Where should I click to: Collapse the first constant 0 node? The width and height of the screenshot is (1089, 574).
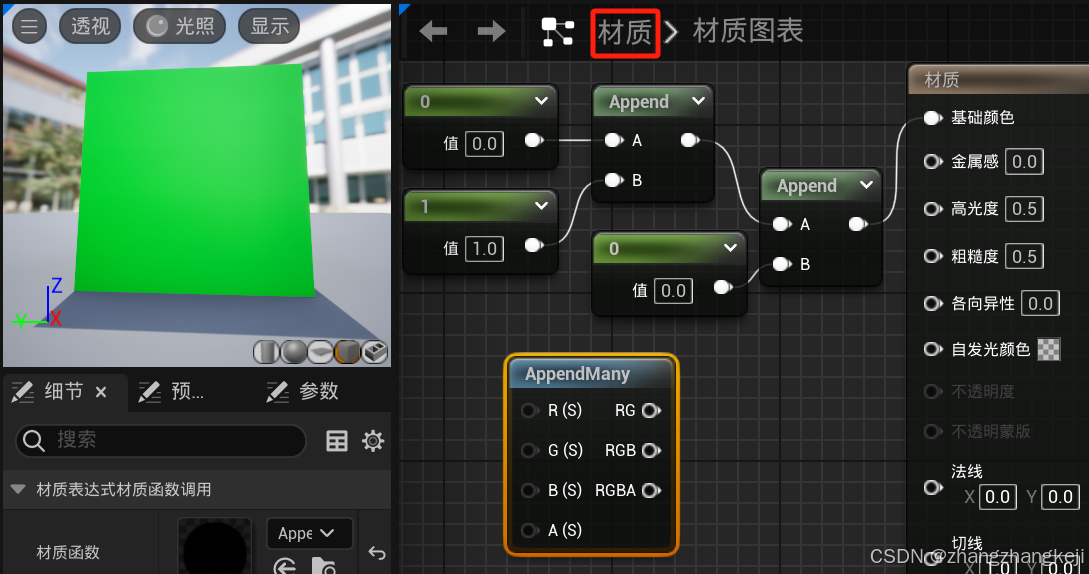(x=542, y=101)
